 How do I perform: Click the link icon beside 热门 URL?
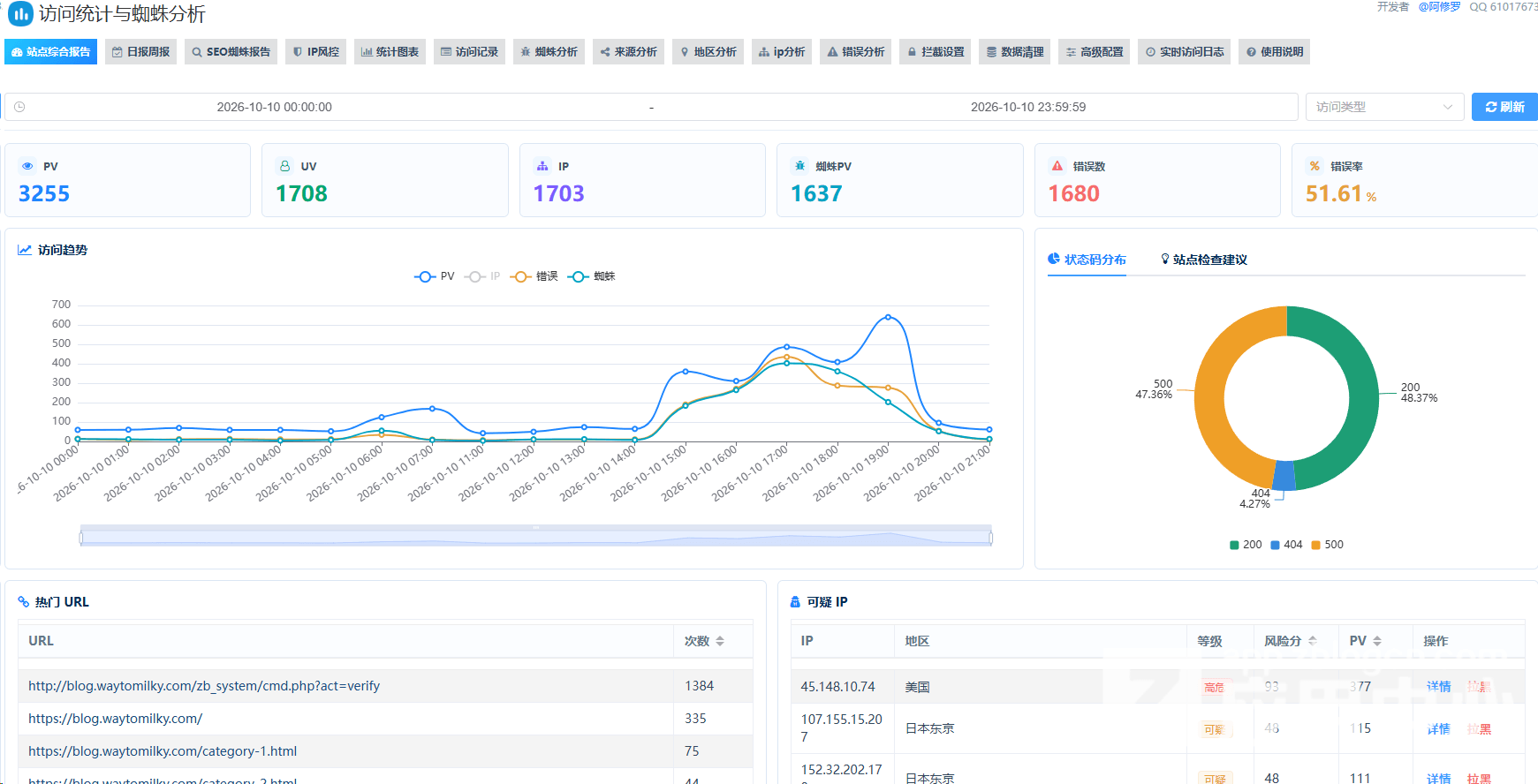click(24, 602)
